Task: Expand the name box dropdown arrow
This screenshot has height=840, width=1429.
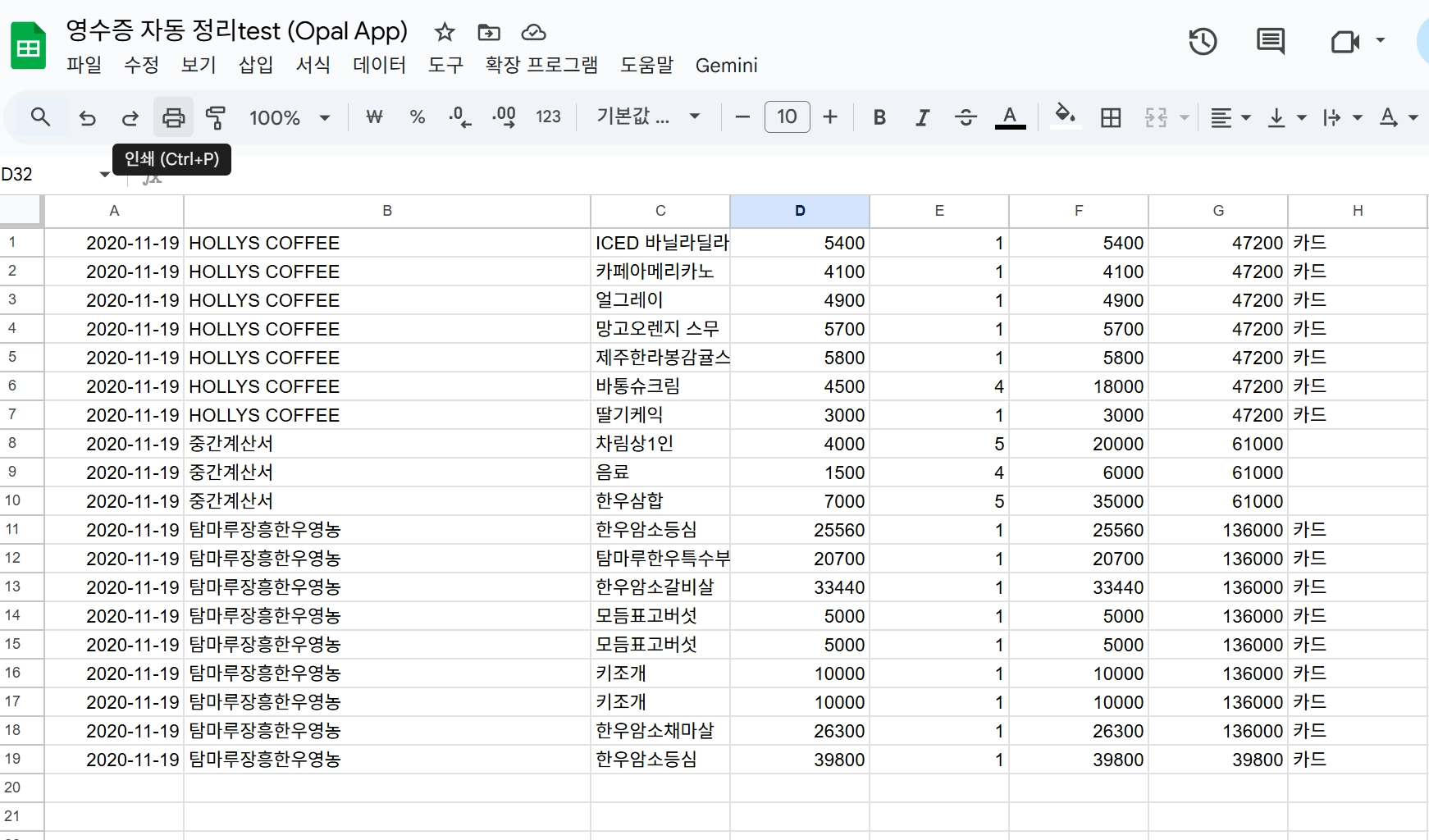Action: 104,174
